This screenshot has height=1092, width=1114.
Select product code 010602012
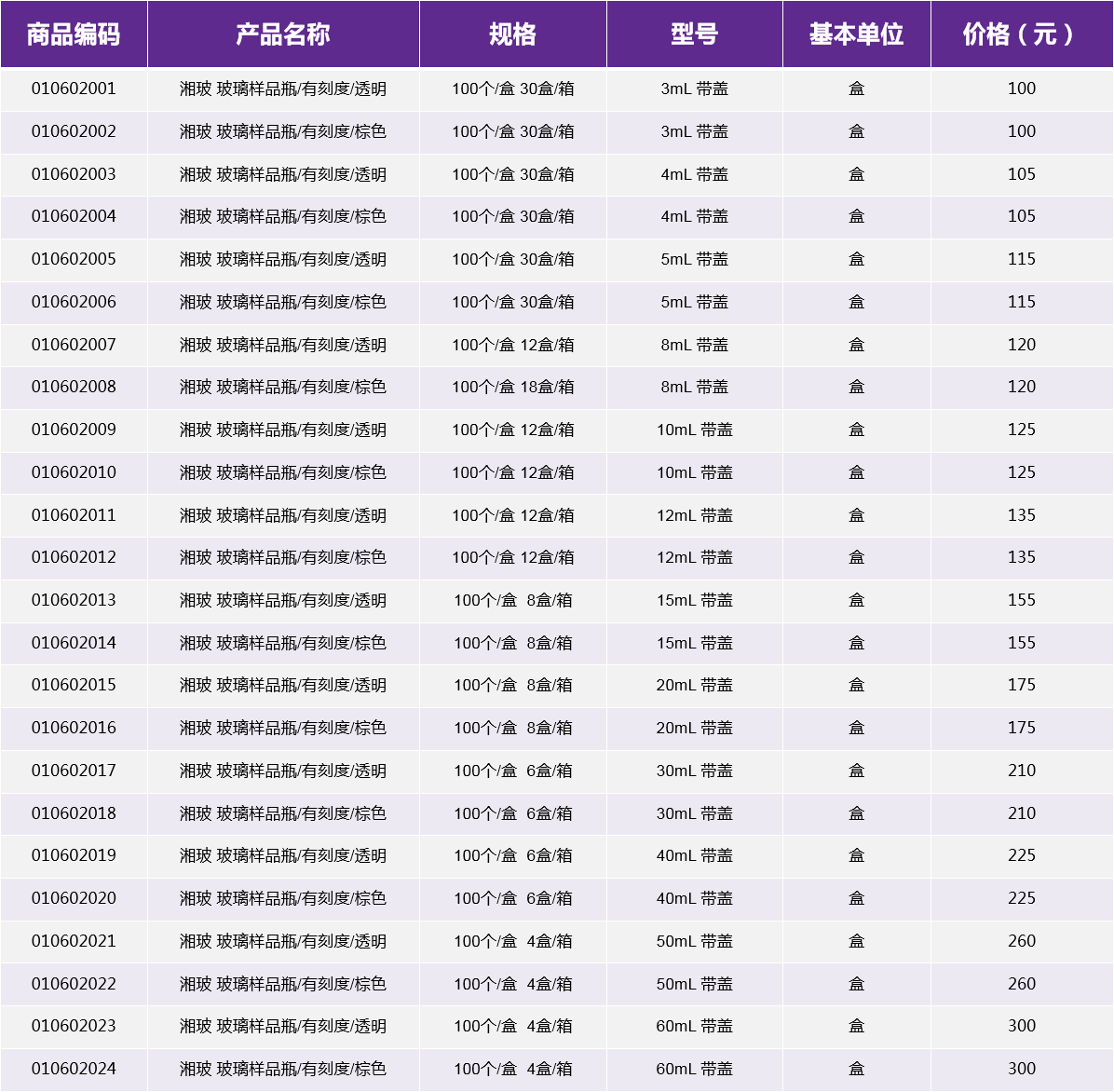coord(74,557)
